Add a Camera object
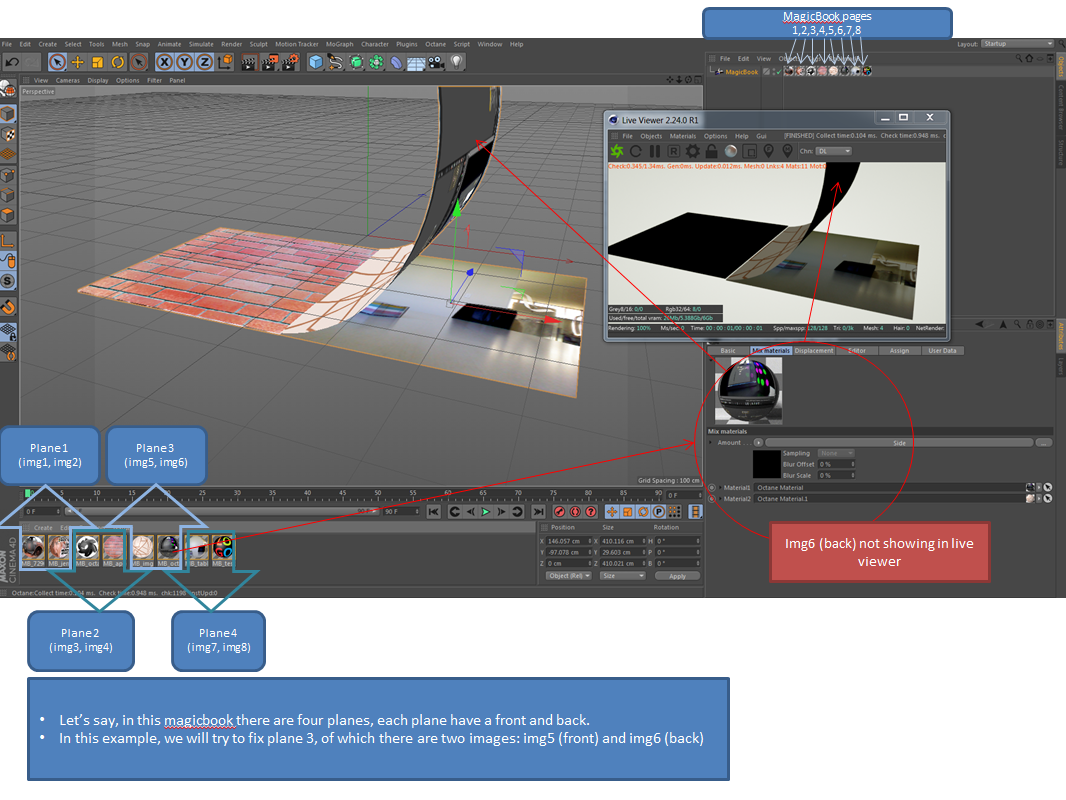The image size is (1066, 800). tap(436, 63)
